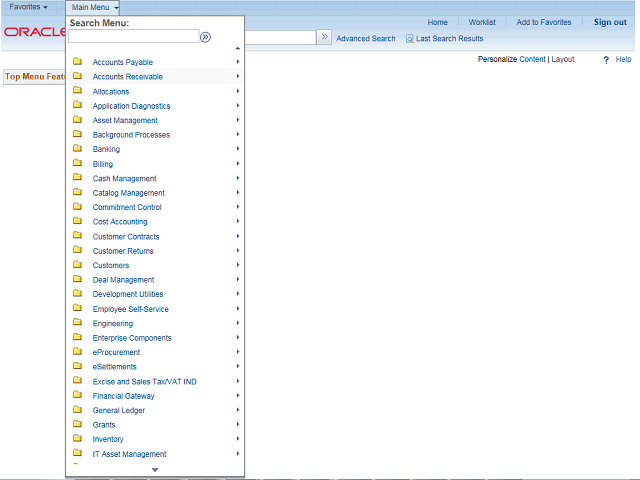Viewport: 640px width, 480px height.
Task: Expand the Enterprise Components submenu arrow
Action: click(x=238, y=337)
